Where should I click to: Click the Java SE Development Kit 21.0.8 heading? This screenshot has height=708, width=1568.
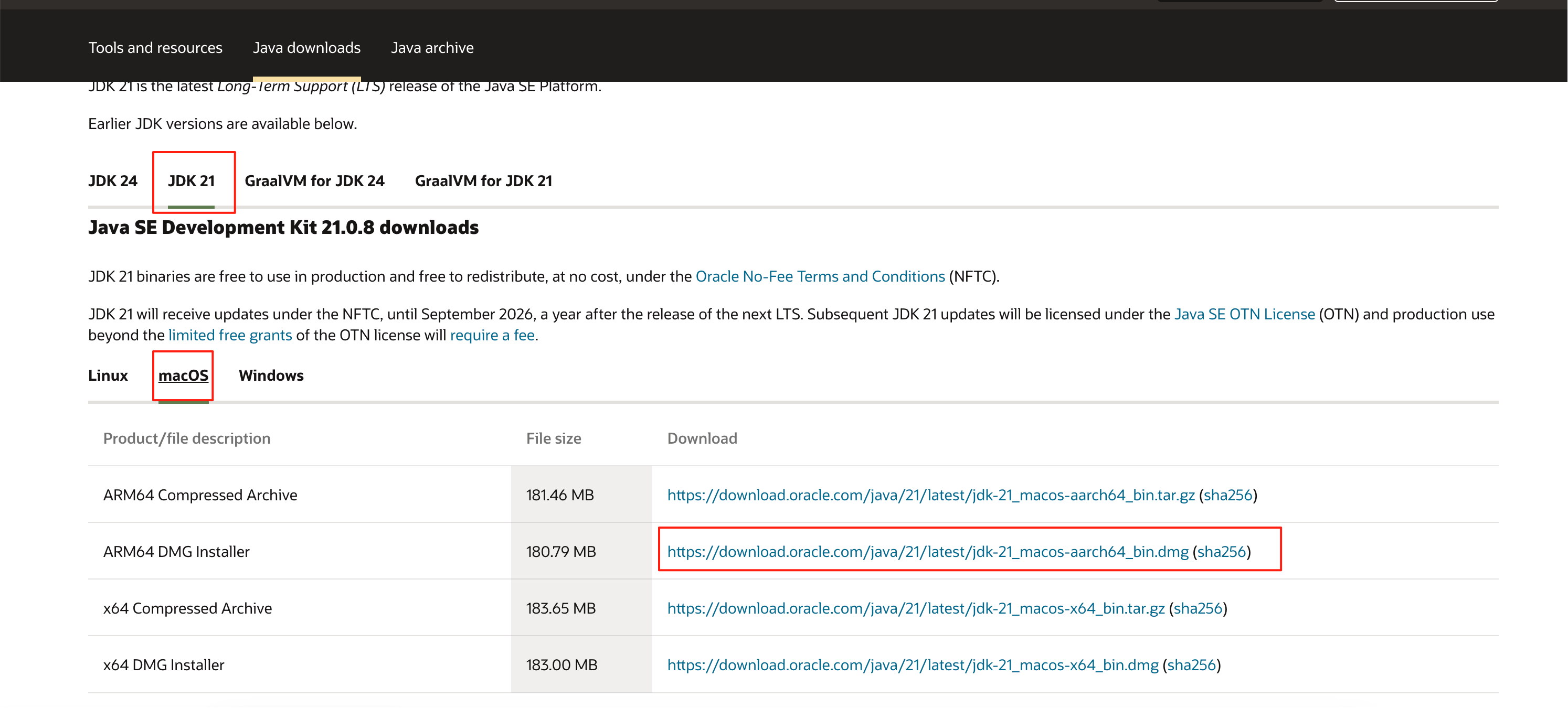[x=283, y=228]
